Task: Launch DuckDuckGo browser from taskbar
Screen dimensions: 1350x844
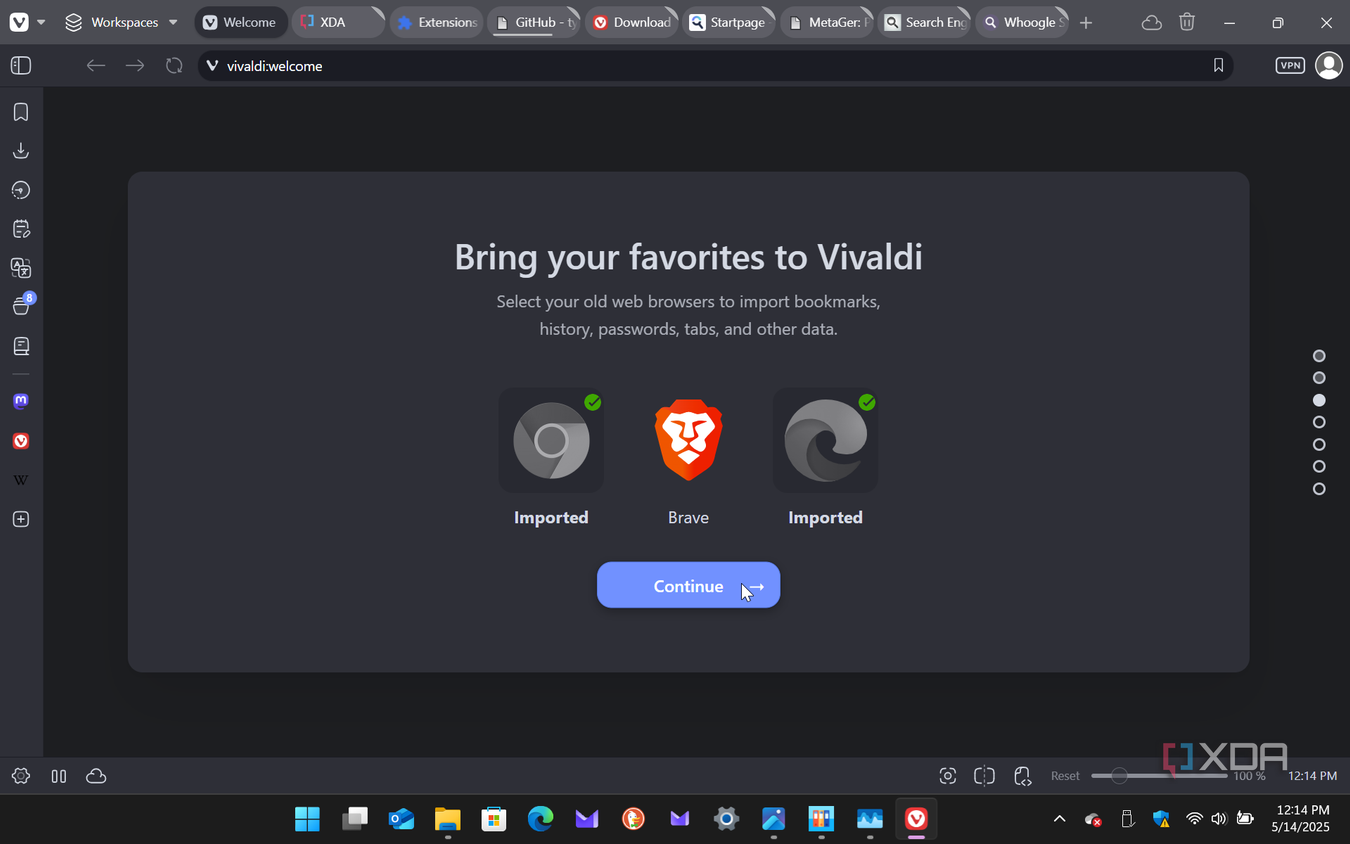Action: [x=633, y=819]
